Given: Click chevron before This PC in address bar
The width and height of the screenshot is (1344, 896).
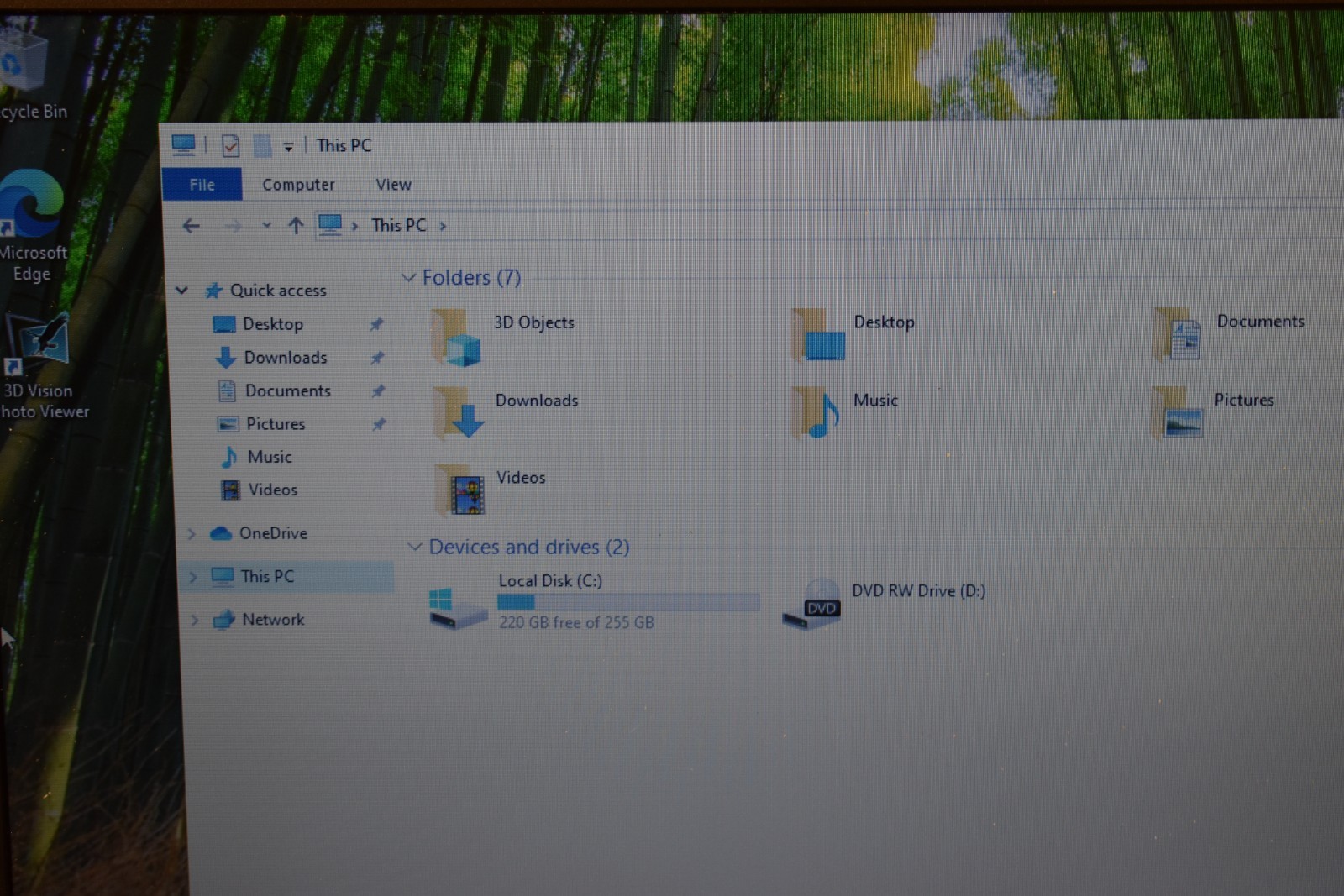Looking at the screenshot, I should (354, 226).
